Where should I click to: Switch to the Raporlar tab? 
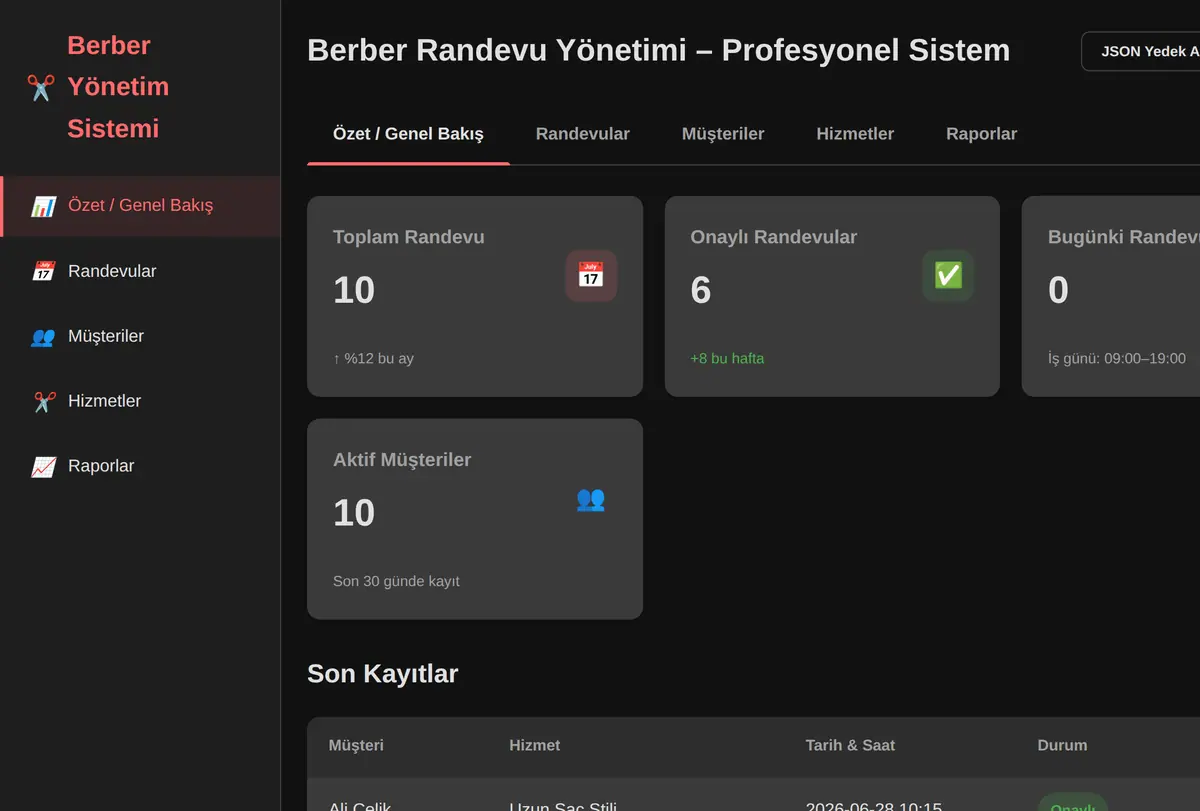coord(982,134)
